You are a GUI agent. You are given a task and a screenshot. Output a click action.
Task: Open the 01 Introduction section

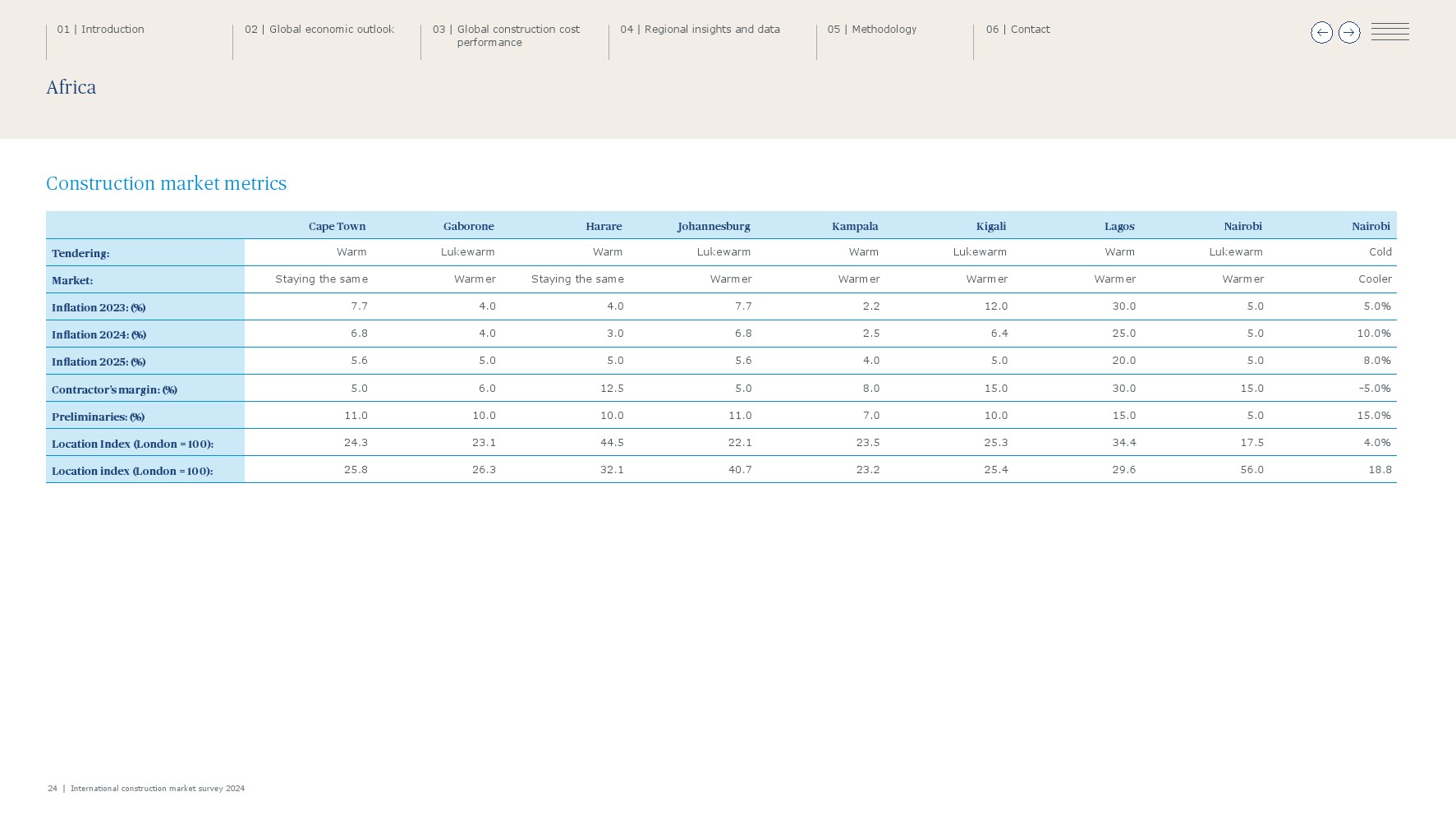[100, 30]
